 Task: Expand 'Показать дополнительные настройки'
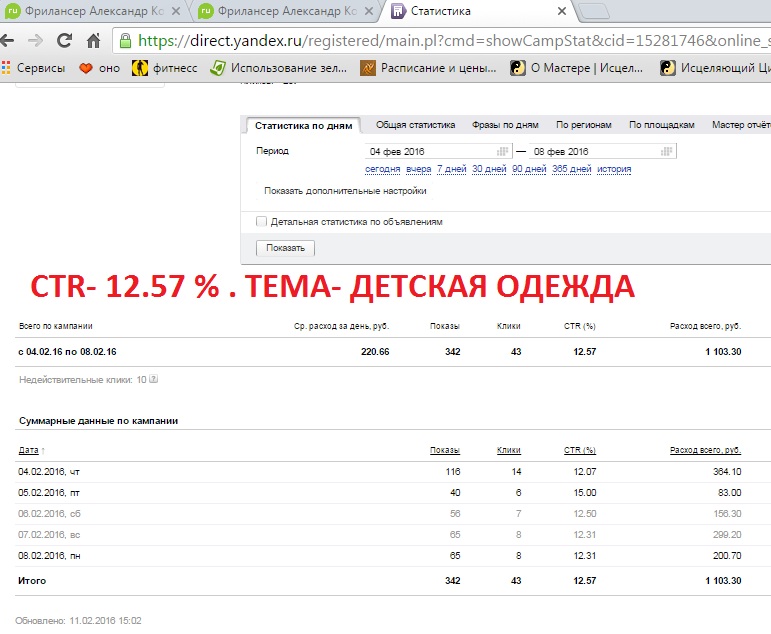coord(345,191)
